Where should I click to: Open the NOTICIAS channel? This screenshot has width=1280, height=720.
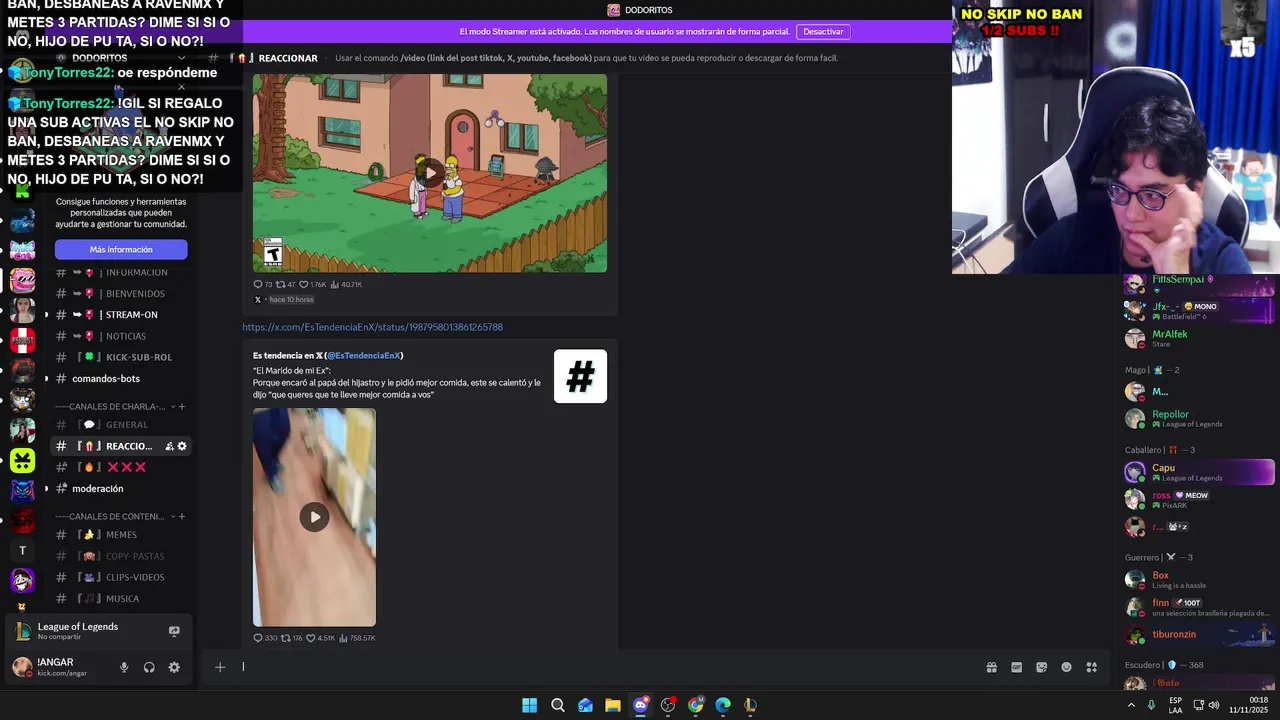[x=121, y=336]
